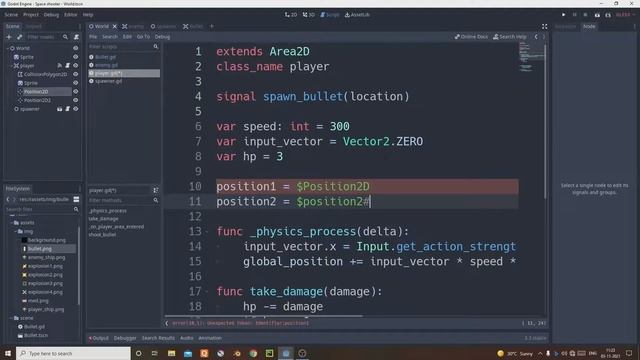Switch to 2D workspace

tap(291, 15)
